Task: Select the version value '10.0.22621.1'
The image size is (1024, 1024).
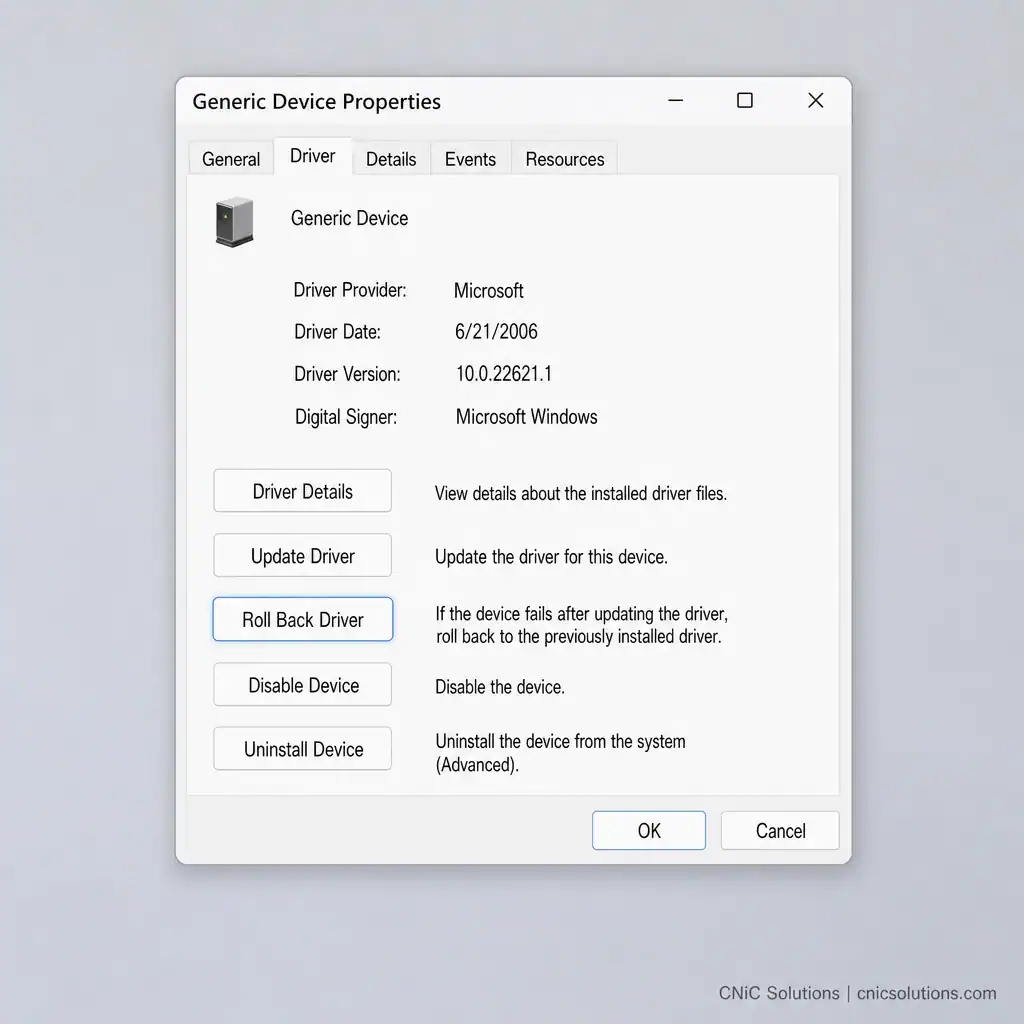Action: pyautogui.click(x=504, y=374)
